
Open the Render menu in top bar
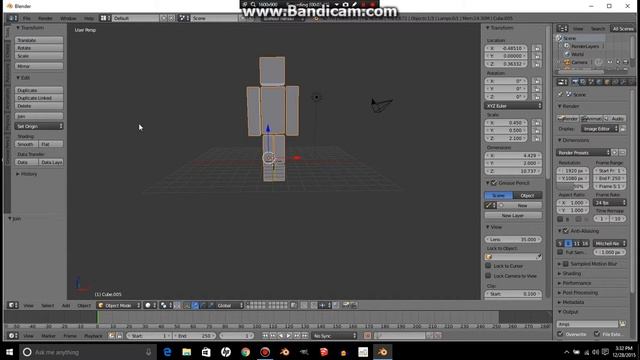[x=45, y=18]
